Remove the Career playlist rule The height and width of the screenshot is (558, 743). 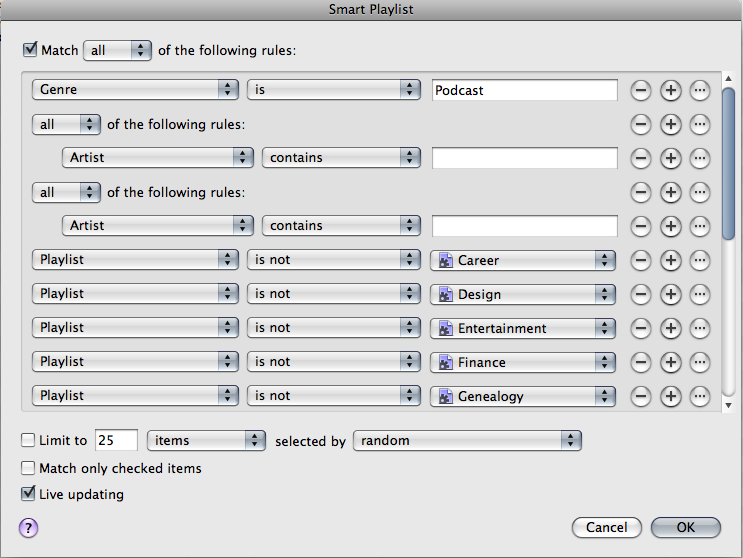click(641, 260)
